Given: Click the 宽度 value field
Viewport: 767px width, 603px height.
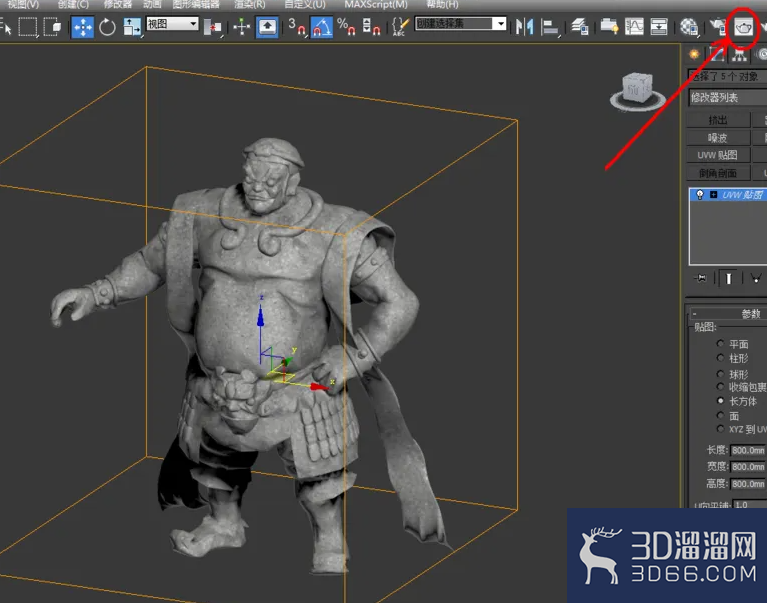Looking at the screenshot, I should 748,467.
